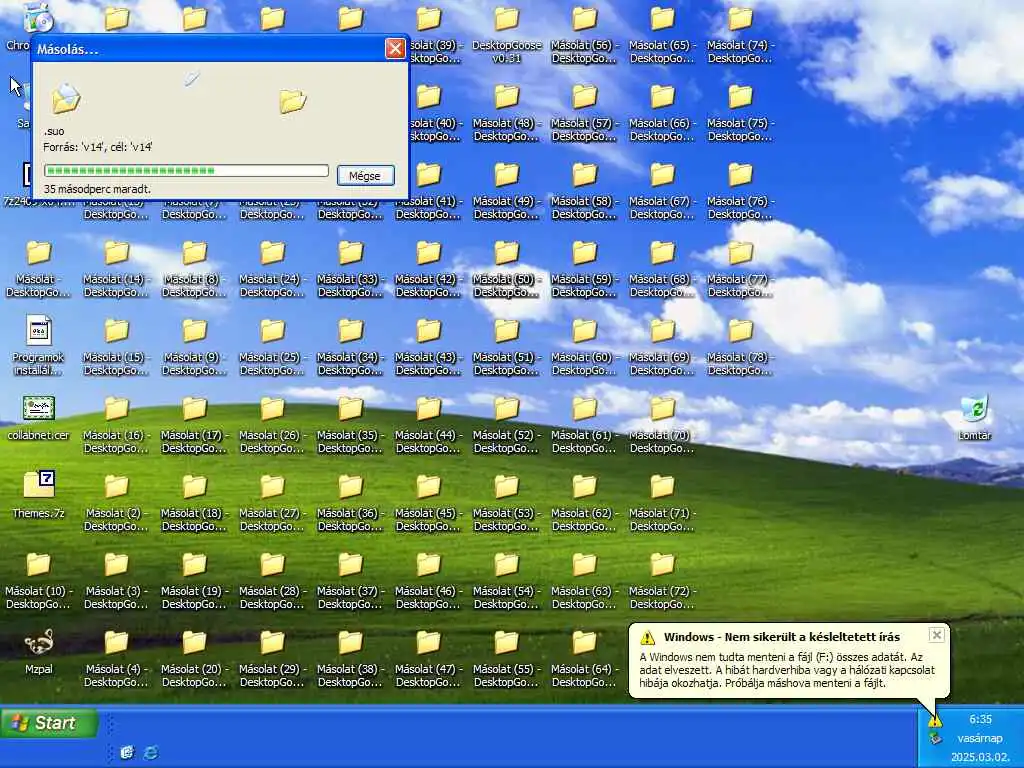The height and width of the screenshot is (768, 1024).
Task: Close the Másolás copy dialog
Action: [394, 48]
